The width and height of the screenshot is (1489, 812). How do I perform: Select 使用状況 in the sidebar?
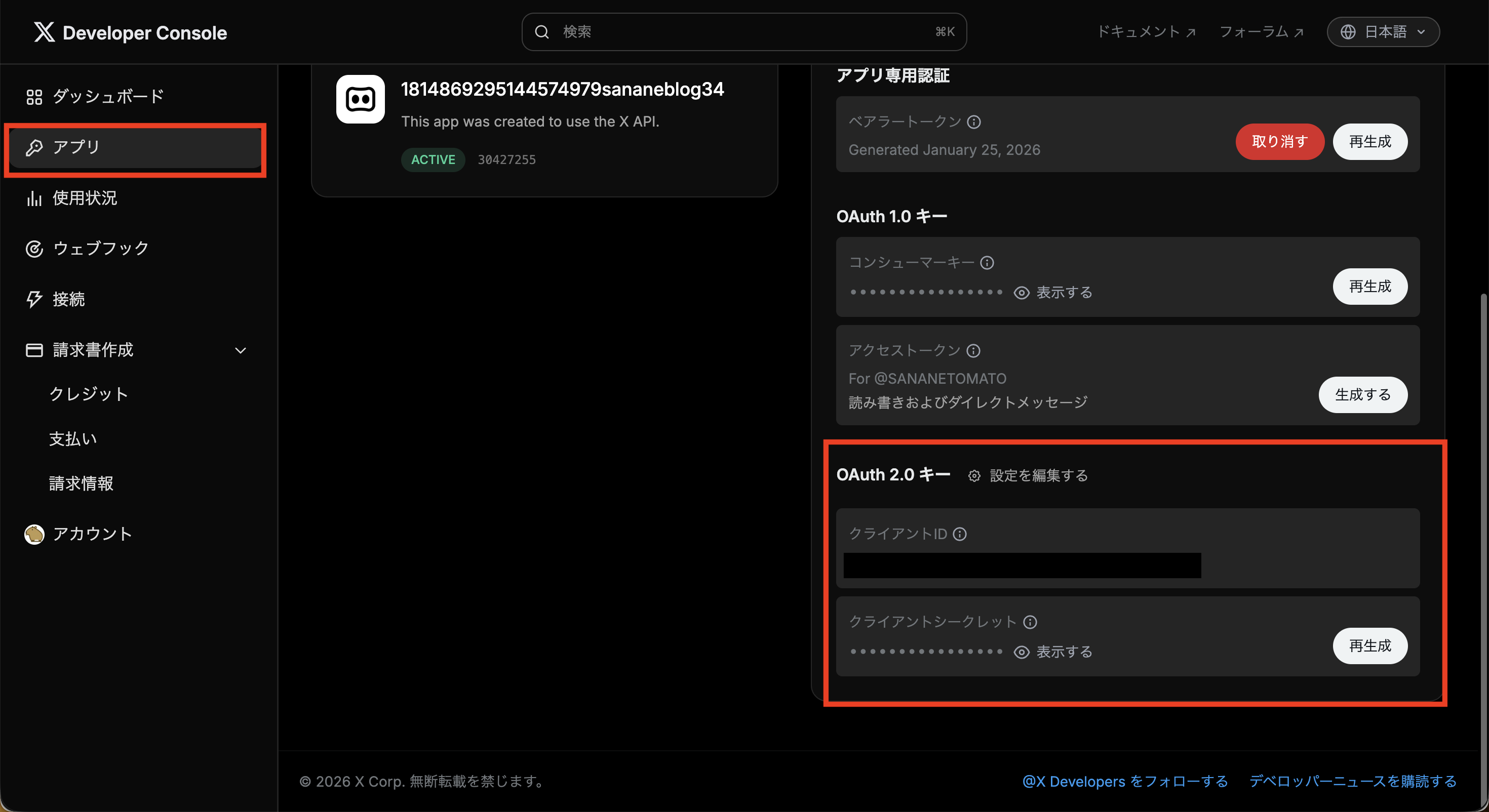click(85, 198)
